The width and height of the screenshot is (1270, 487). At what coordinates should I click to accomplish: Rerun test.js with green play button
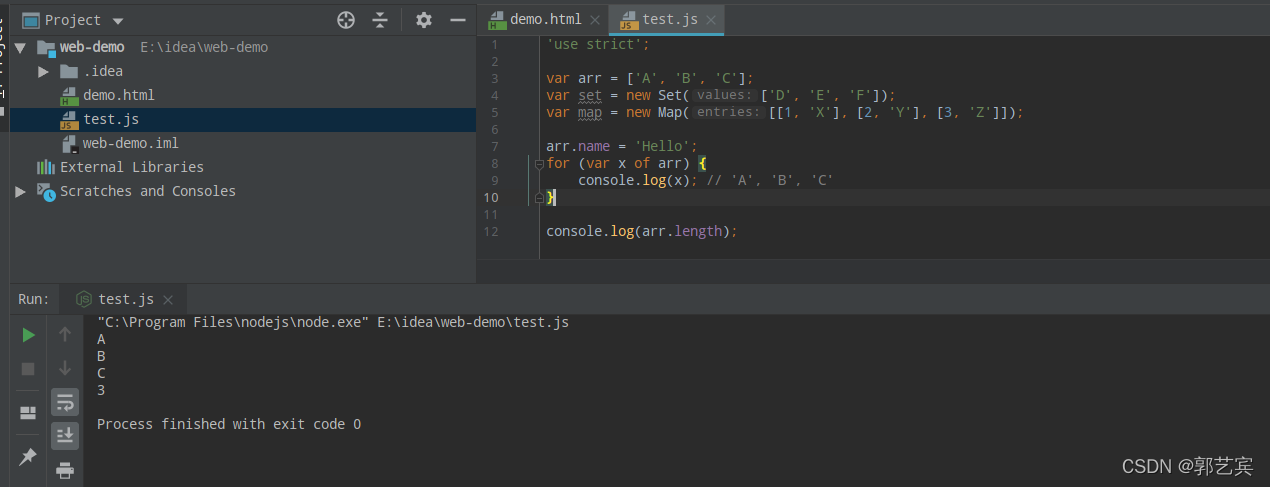click(28, 335)
